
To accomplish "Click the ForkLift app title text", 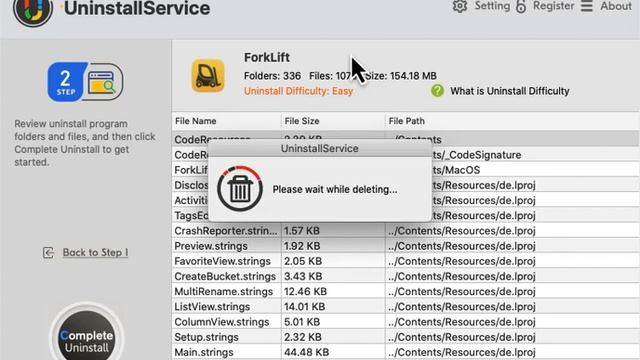I will tap(267, 58).
